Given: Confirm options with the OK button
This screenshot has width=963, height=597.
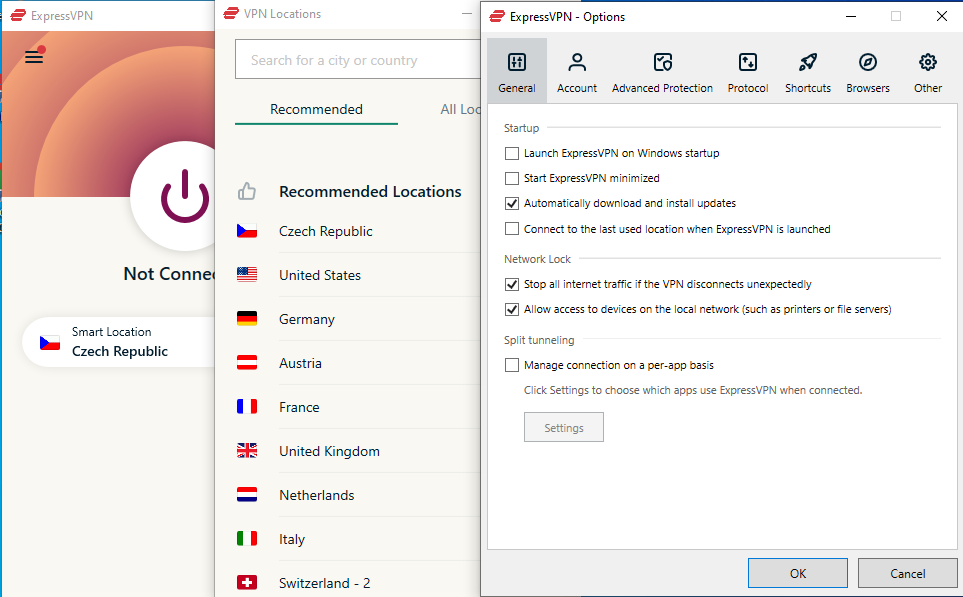Looking at the screenshot, I should coord(797,573).
